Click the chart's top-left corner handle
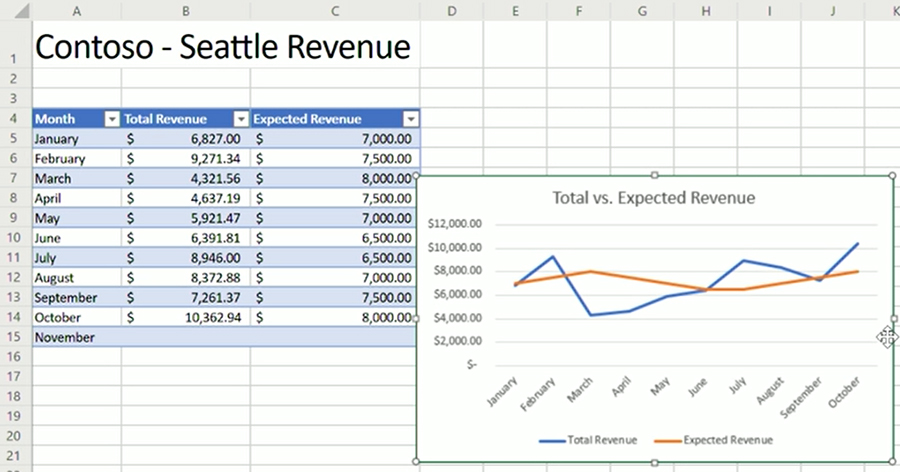900x472 pixels. tap(416, 176)
